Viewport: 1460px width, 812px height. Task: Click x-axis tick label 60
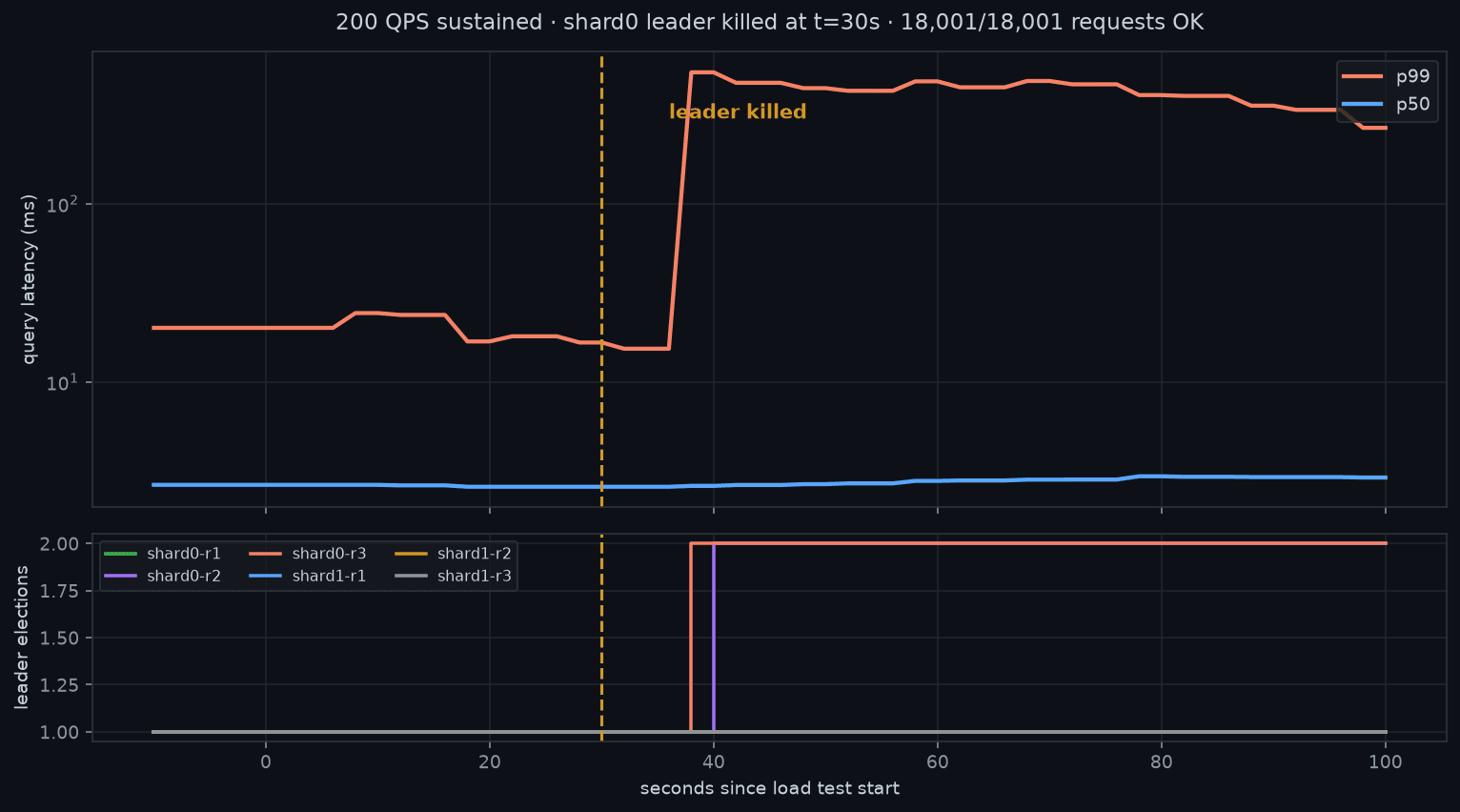[937, 762]
